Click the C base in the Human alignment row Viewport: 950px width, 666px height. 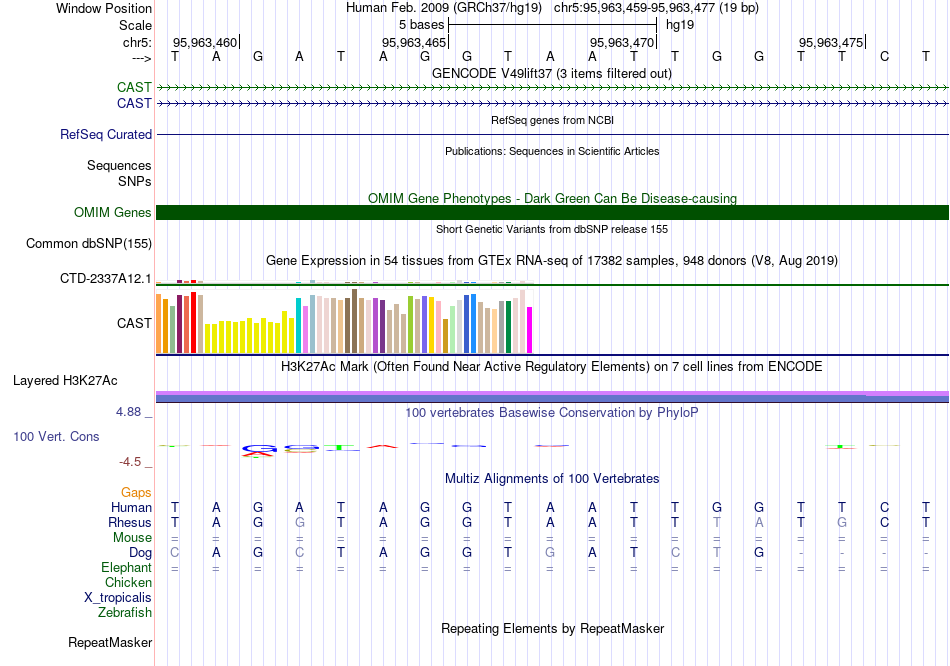[x=884, y=507]
